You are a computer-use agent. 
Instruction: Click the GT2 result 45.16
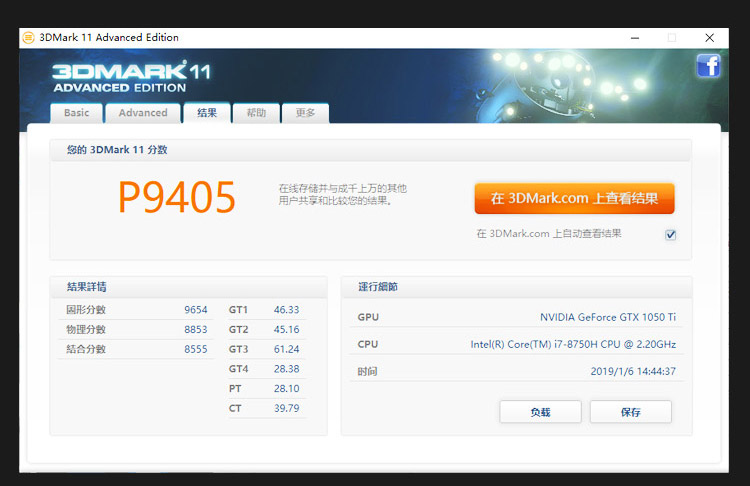pos(287,330)
